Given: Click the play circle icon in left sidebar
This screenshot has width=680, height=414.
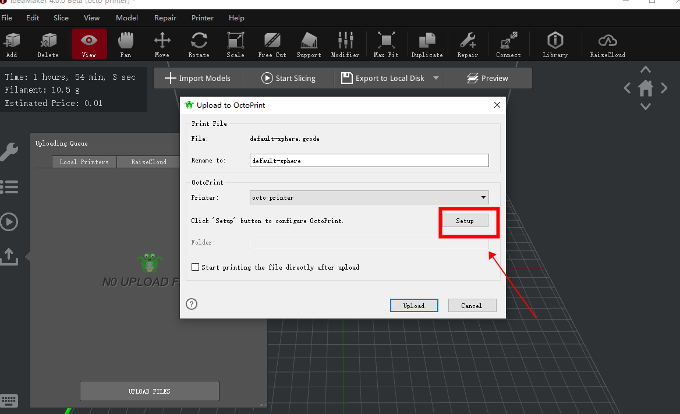Looking at the screenshot, I should coord(9,222).
